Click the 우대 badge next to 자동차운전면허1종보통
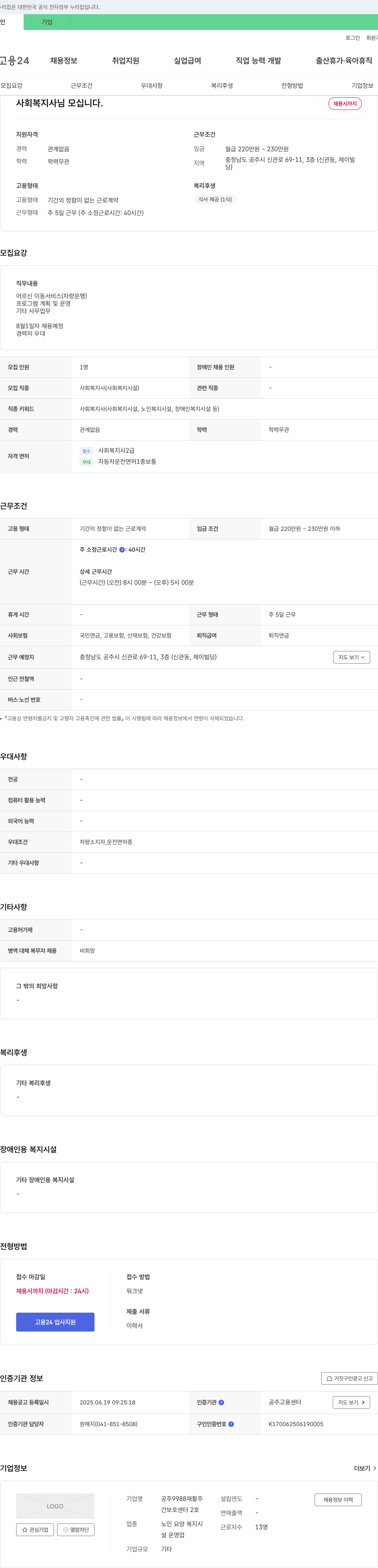This screenshot has width=378, height=1568. pos(86,462)
